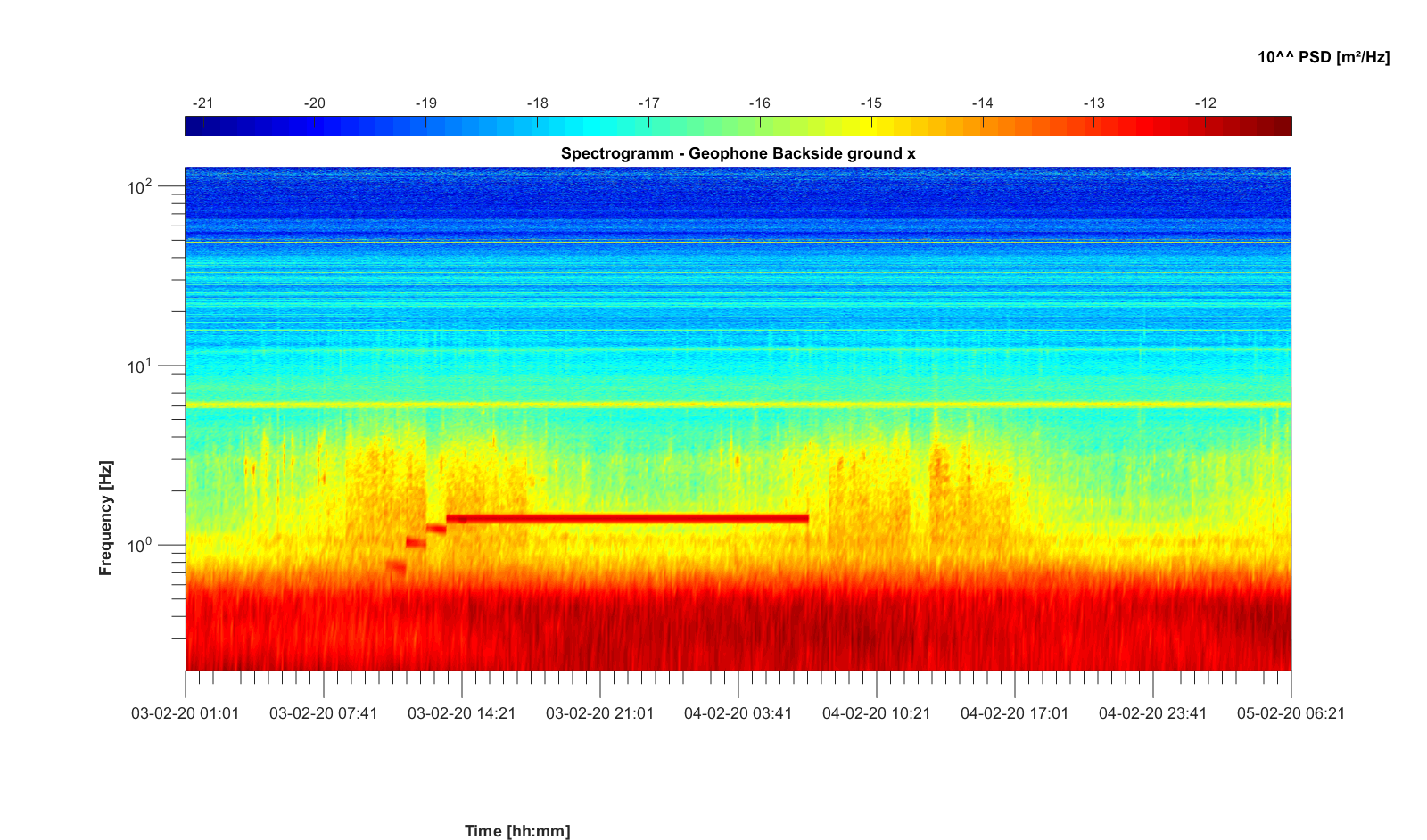This screenshot has height=840, width=1427.
Task: Click the PSD colorbar unit label
Action: click(x=1323, y=57)
